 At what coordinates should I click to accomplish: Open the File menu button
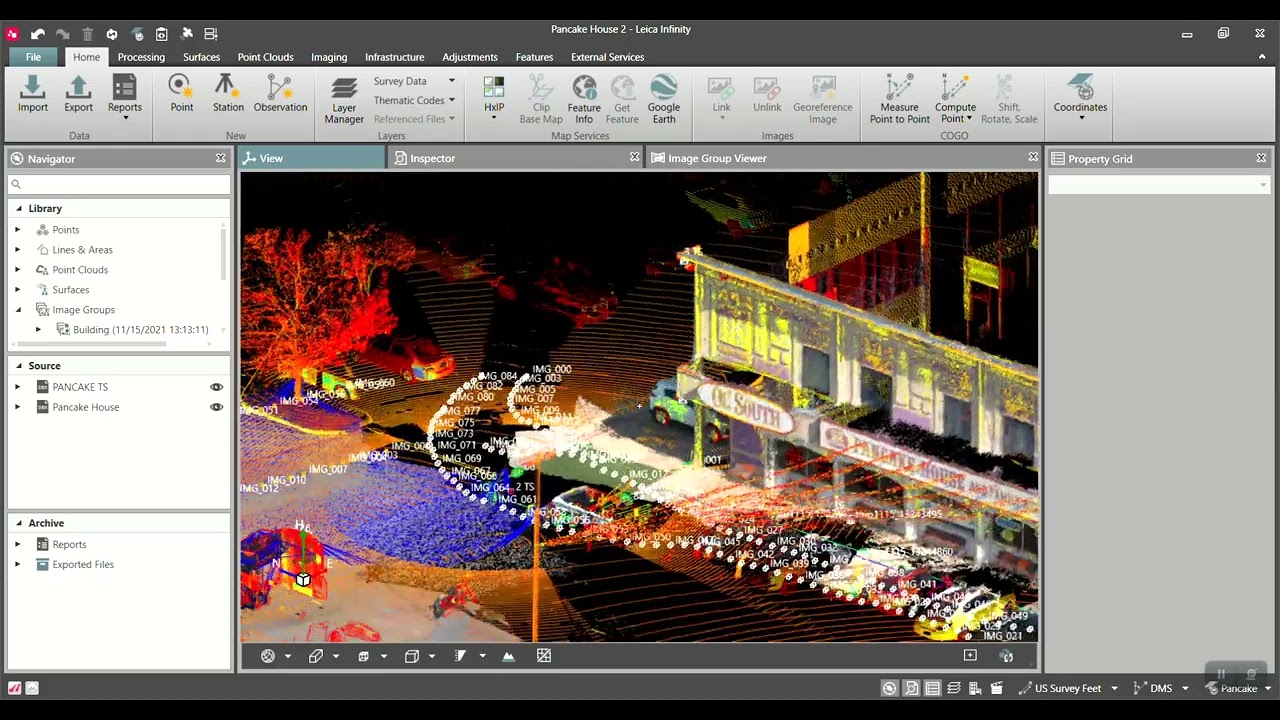coord(33,57)
